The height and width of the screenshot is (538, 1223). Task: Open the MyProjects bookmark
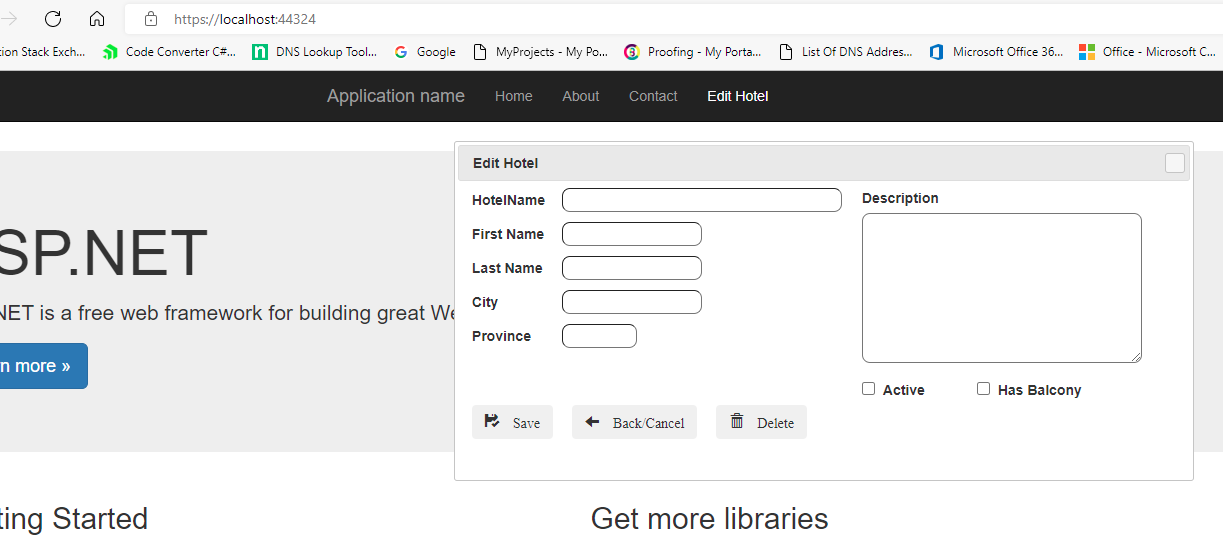coord(540,52)
